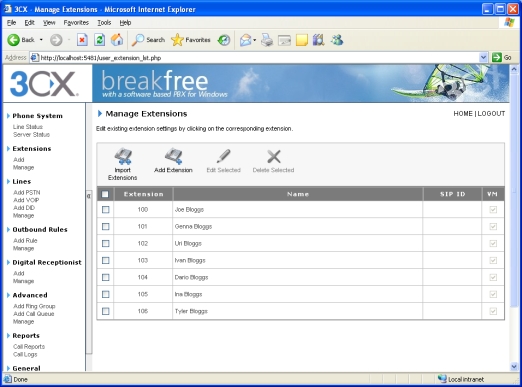The height and width of the screenshot is (387, 522).
Task: Select the checkbox for Ivan Bloggs
Action: click(106, 260)
